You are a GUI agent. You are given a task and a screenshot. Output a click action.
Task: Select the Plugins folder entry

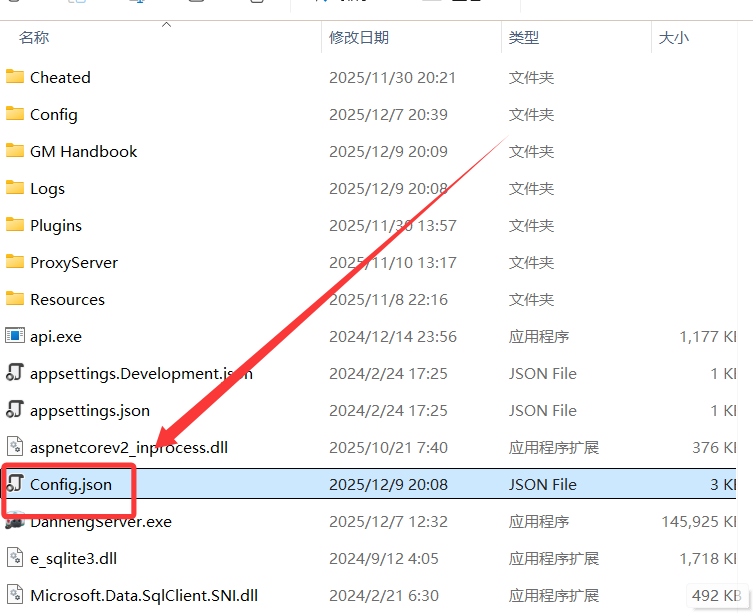point(56,225)
